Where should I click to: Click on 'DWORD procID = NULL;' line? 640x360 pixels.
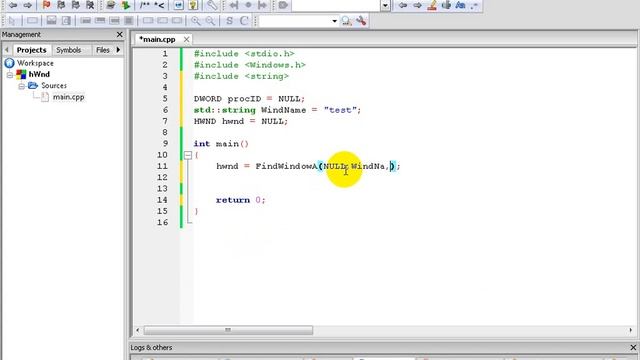click(249, 99)
